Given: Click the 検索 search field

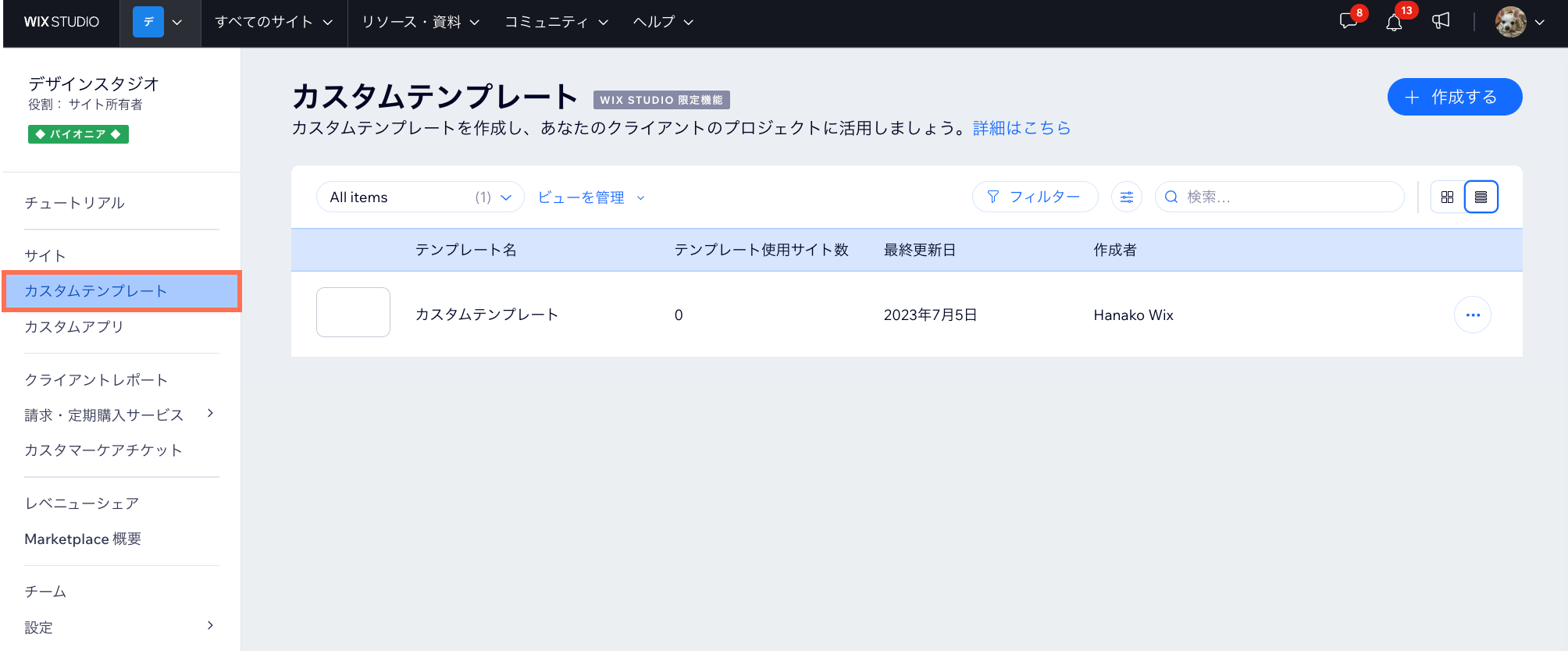Looking at the screenshot, I should tap(1279, 197).
